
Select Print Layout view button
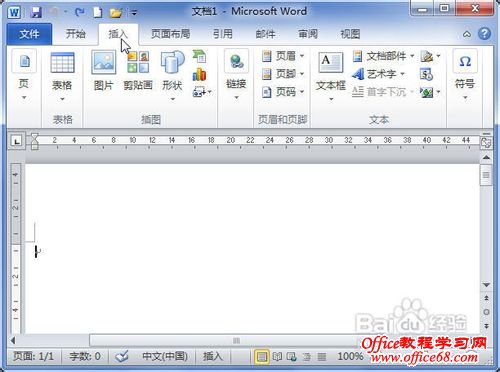click(x=262, y=357)
